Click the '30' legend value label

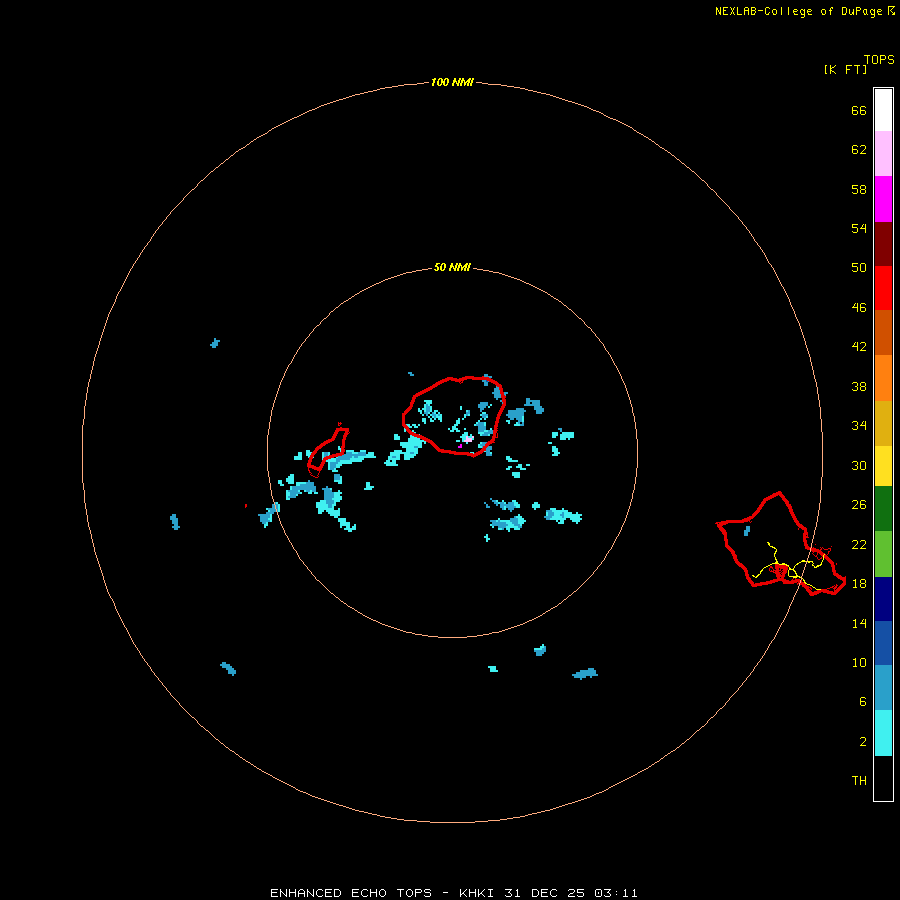point(859,465)
